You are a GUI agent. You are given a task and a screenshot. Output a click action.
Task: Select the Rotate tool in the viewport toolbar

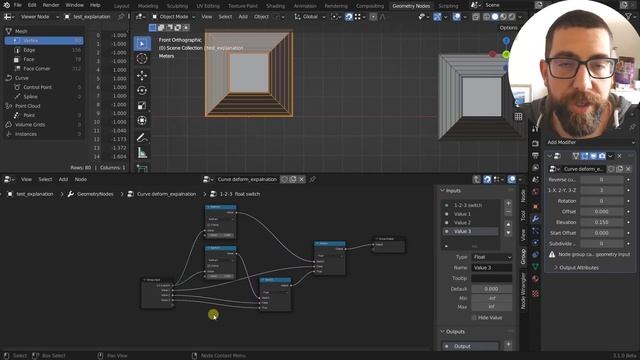click(142, 91)
